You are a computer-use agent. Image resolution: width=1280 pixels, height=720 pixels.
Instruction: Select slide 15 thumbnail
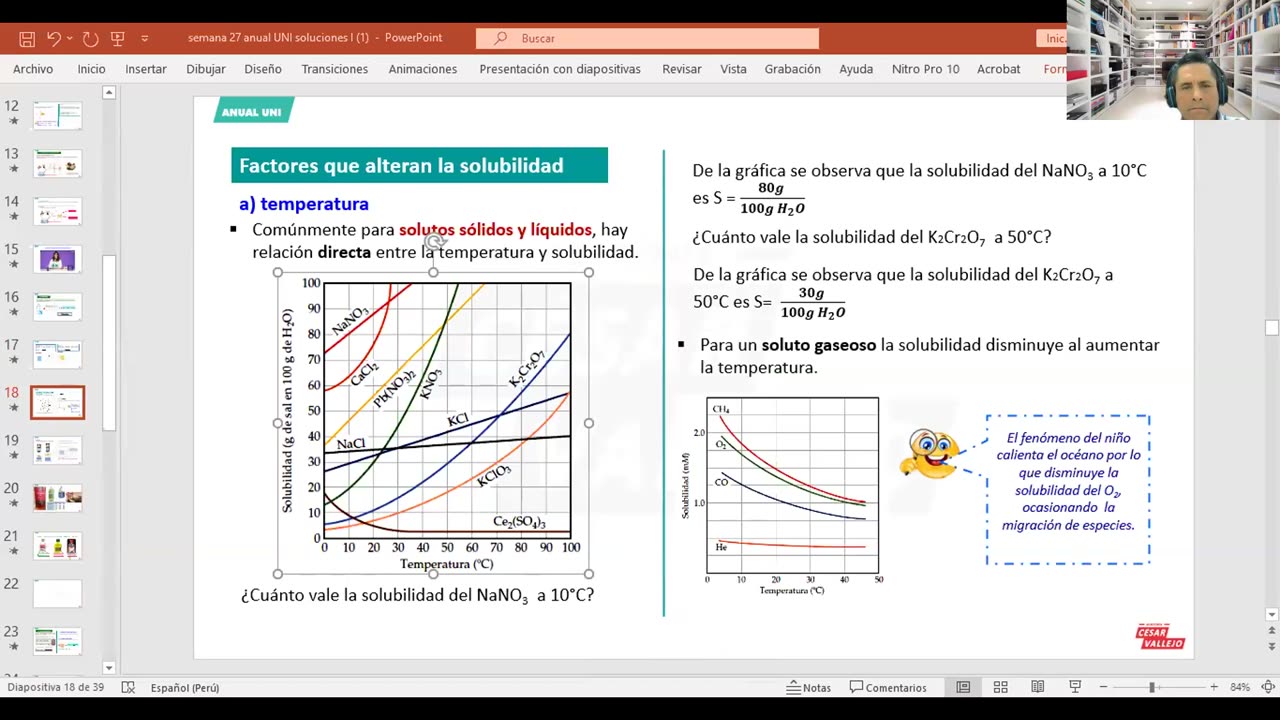coord(57,259)
